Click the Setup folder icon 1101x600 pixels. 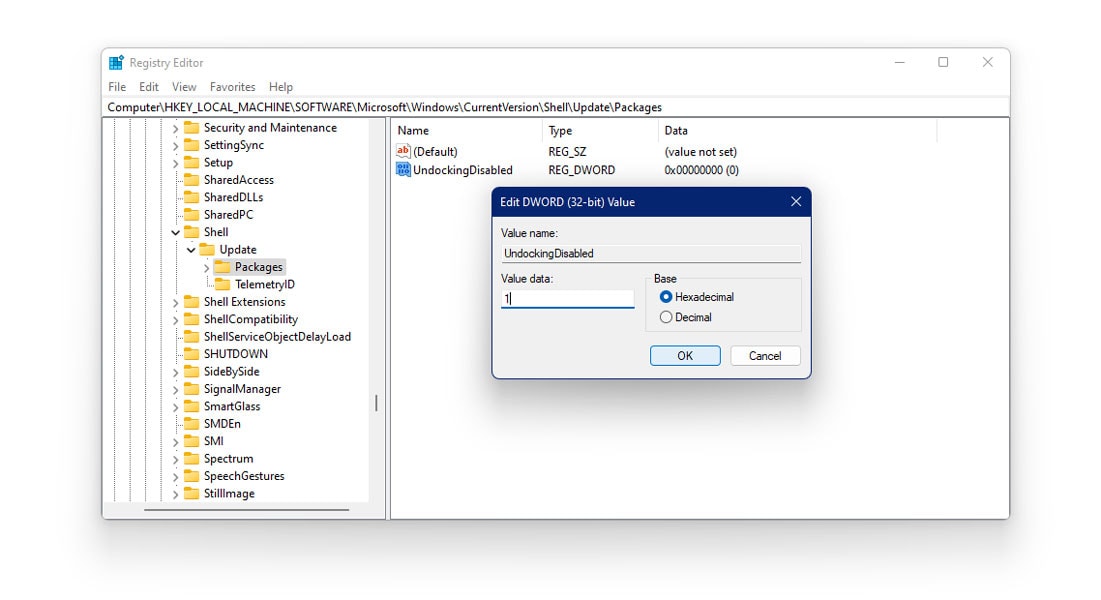(192, 162)
